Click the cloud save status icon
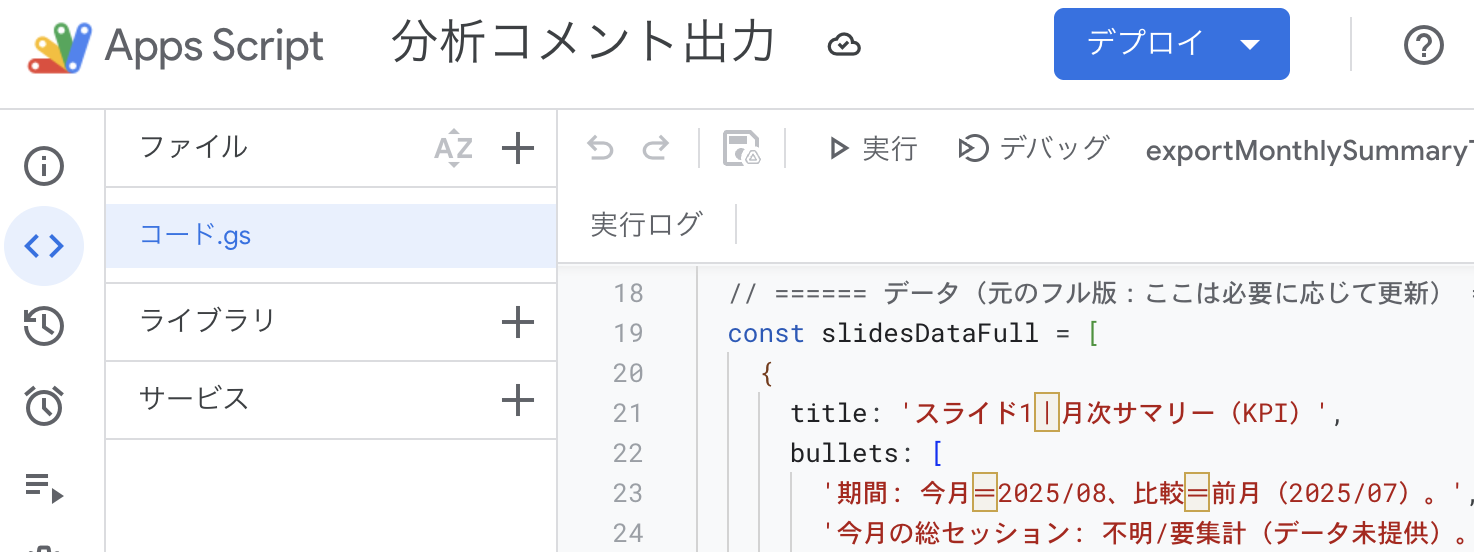 tap(844, 45)
